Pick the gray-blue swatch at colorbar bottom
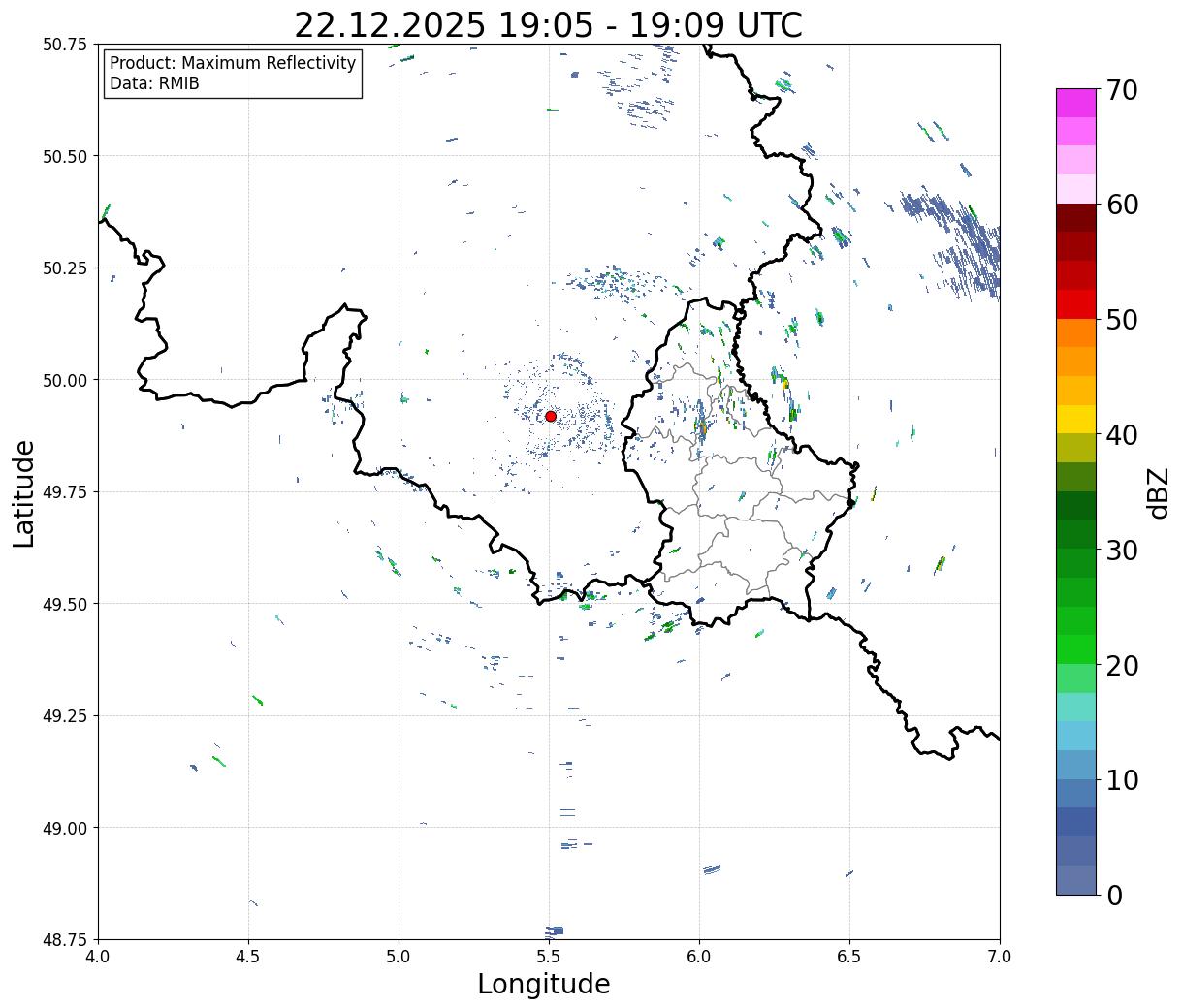The image size is (1182, 1008). [x=1076, y=879]
